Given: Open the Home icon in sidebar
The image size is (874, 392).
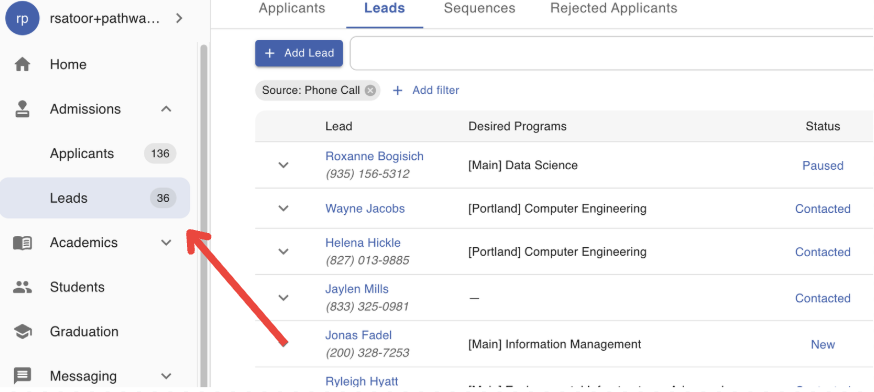Looking at the screenshot, I should click(x=22, y=65).
